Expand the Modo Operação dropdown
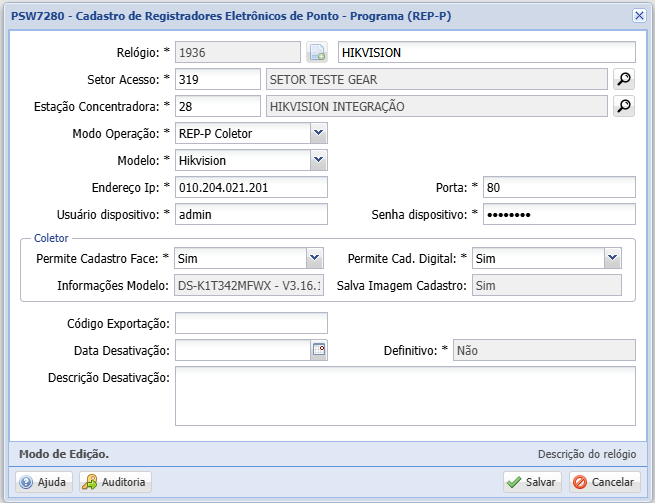Image resolution: width=655 pixels, height=503 pixels. click(318, 133)
